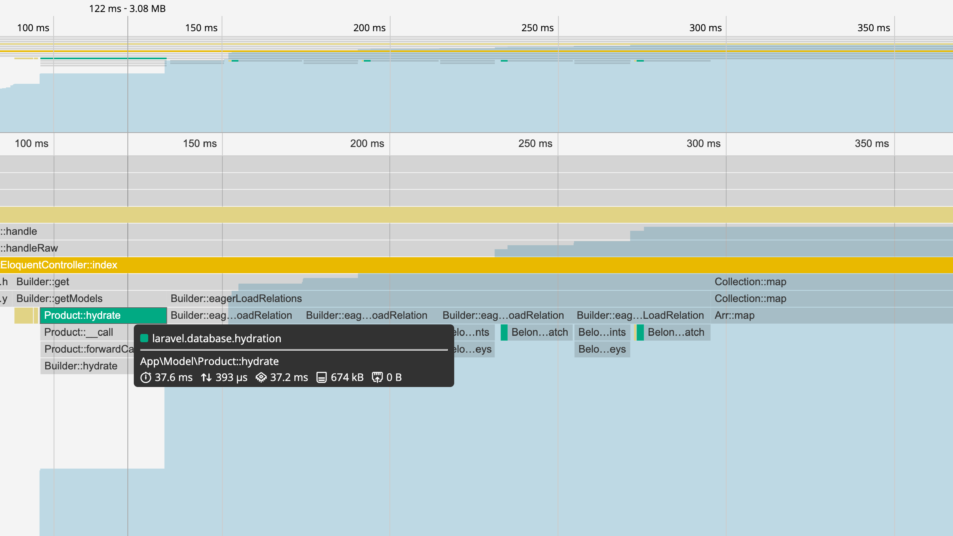Image resolution: width=953 pixels, height=536 pixels.
Task: Click the small yellow block before Product::hydrate
Action: 25,316
